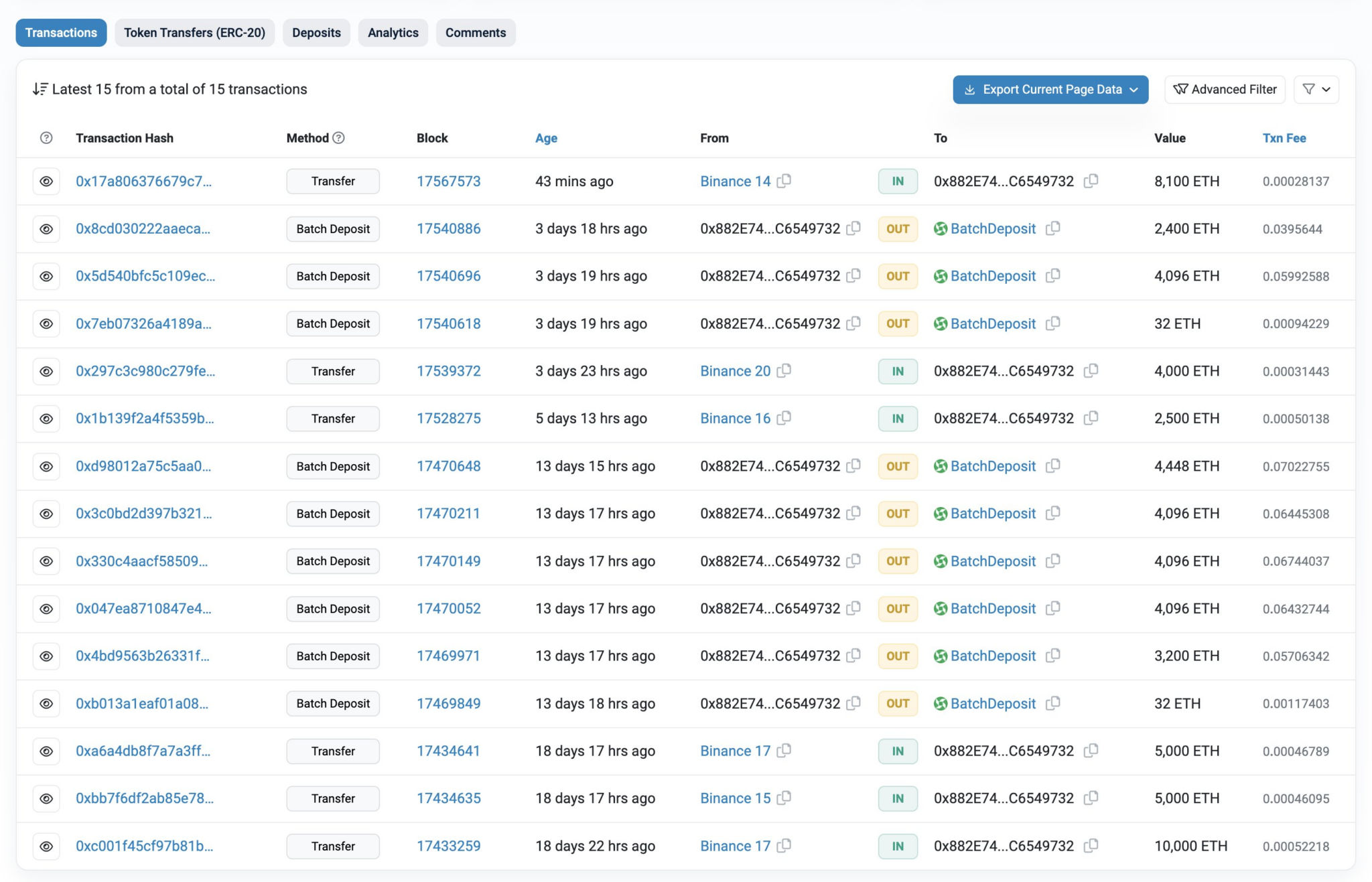1372x882 pixels.
Task: Click the BatchDeposit contract icon in the 4,096 ETH block 17540696 row
Action: coord(941,276)
